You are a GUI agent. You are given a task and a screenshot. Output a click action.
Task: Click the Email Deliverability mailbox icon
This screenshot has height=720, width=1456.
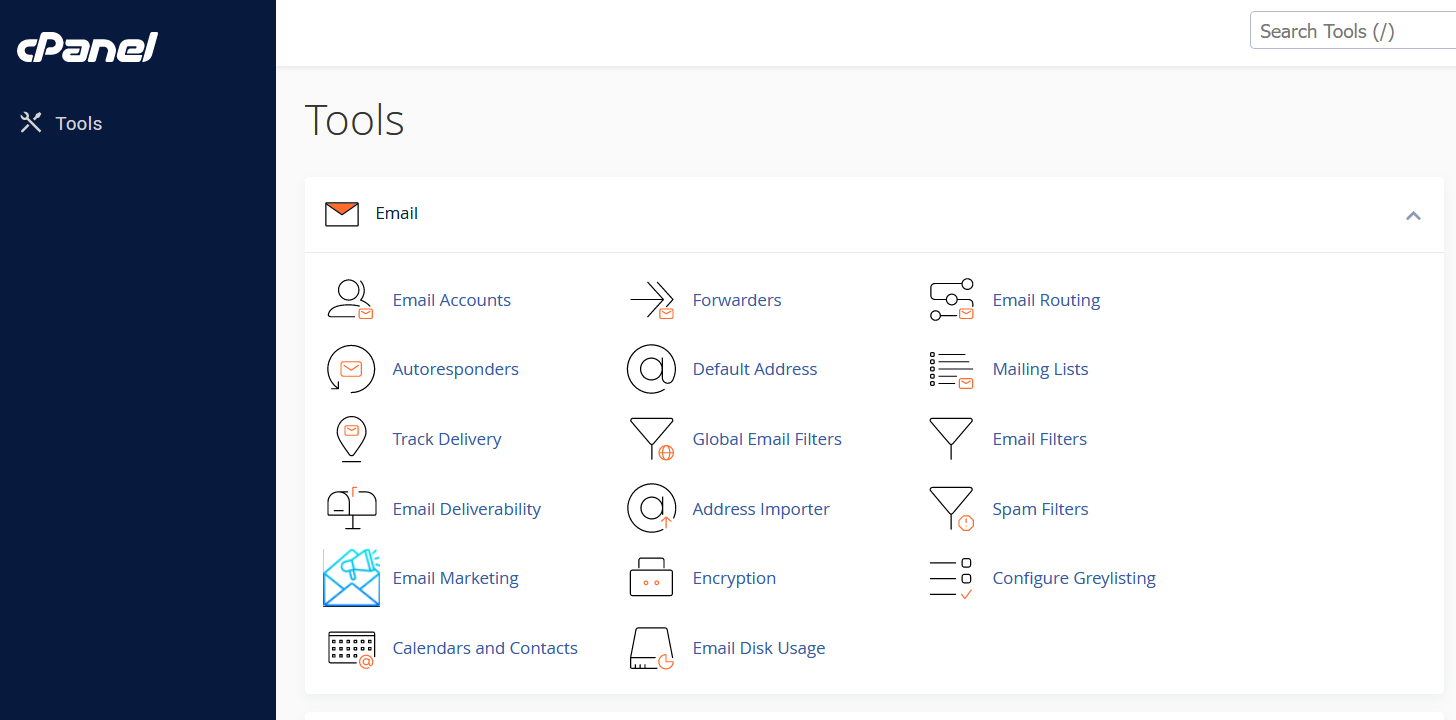point(351,508)
